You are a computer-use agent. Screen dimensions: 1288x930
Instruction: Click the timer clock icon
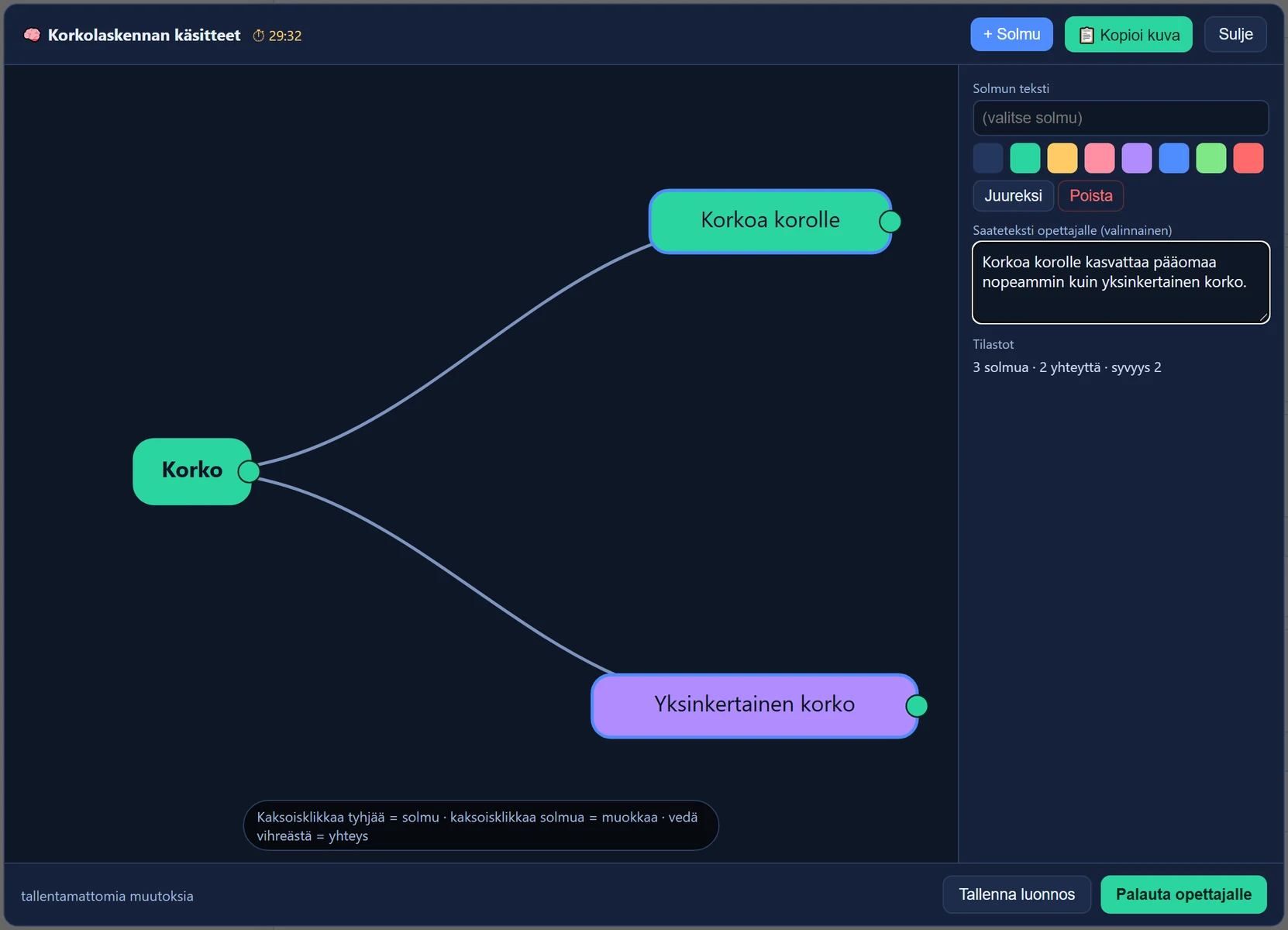259,36
